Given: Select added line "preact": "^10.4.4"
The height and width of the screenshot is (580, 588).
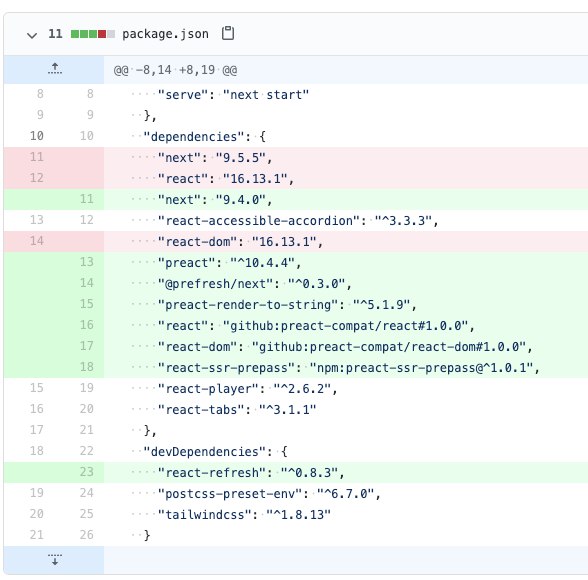Looking at the screenshot, I should pyautogui.click(x=296, y=262).
